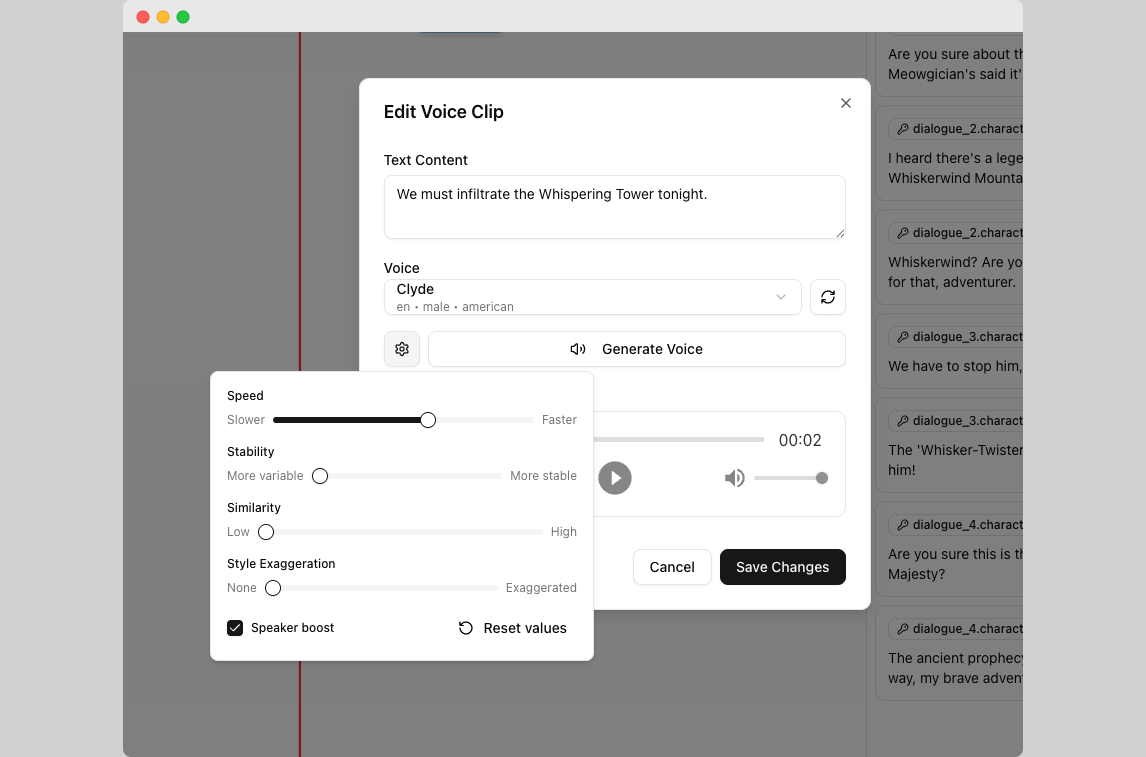Click inside the Text Content field
1146x757 pixels.
tap(615, 207)
